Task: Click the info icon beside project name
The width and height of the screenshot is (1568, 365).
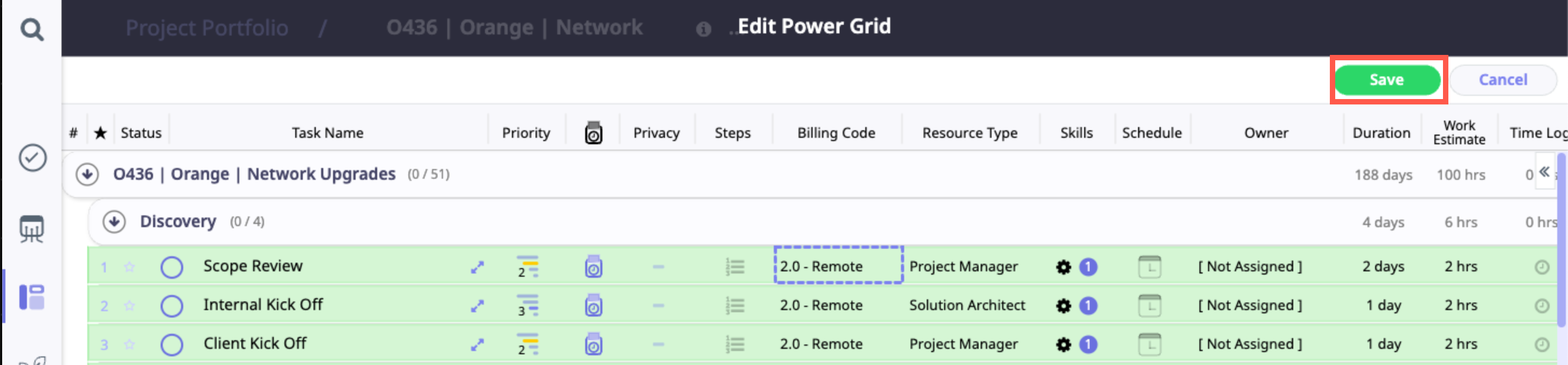Action: (x=703, y=29)
